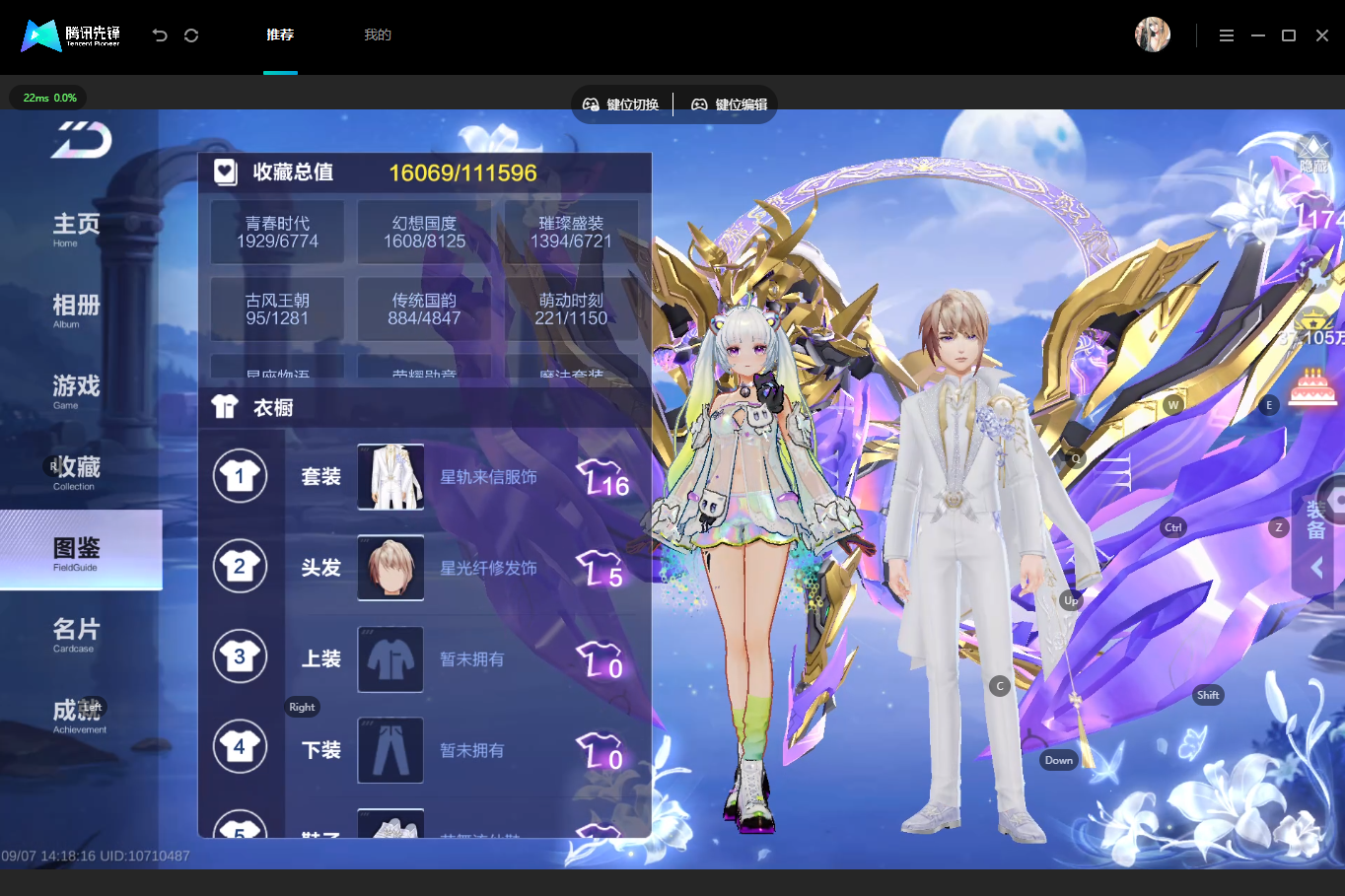Select wardrobe slot 4 shirt icon
The height and width of the screenshot is (896, 1345).
click(240, 747)
